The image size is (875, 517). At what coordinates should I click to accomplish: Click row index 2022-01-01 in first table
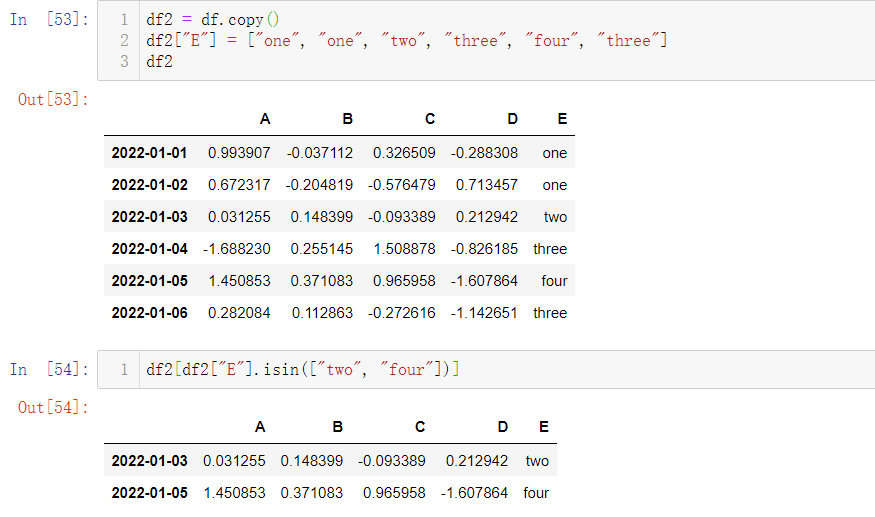click(150, 153)
